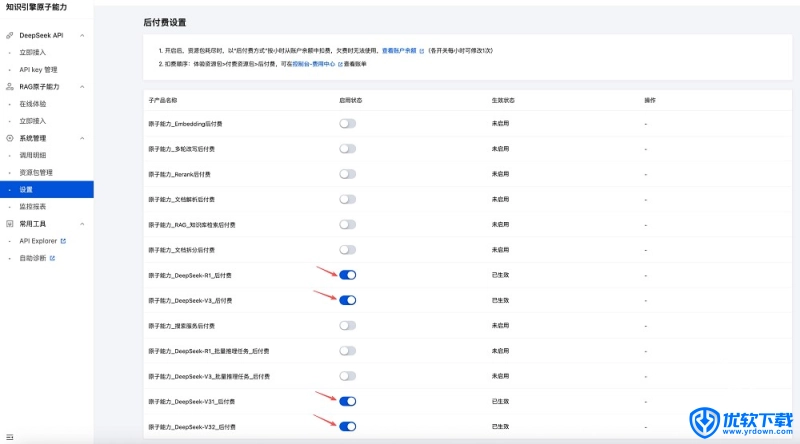This screenshot has height=444, width=800.
Task: Collapse the RAG原子能力 section arrow
Action: 82,87
